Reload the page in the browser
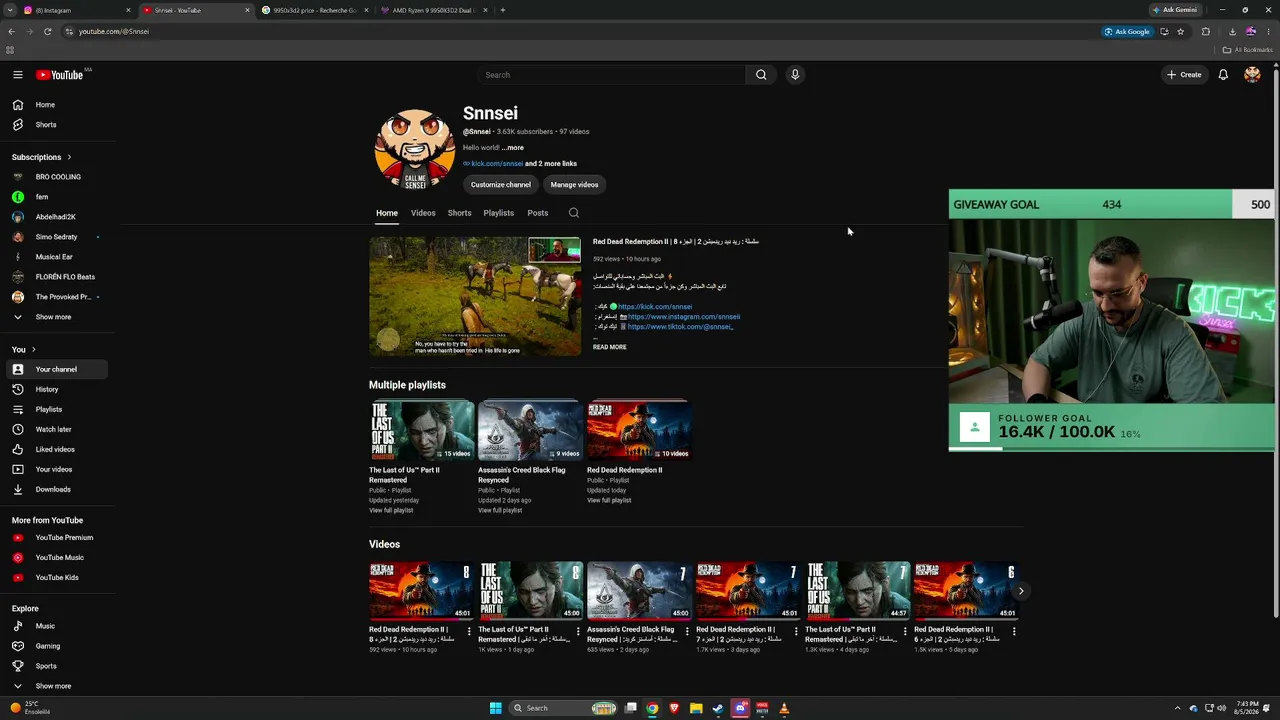Screen dimensions: 1280x720 (x=47, y=31)
